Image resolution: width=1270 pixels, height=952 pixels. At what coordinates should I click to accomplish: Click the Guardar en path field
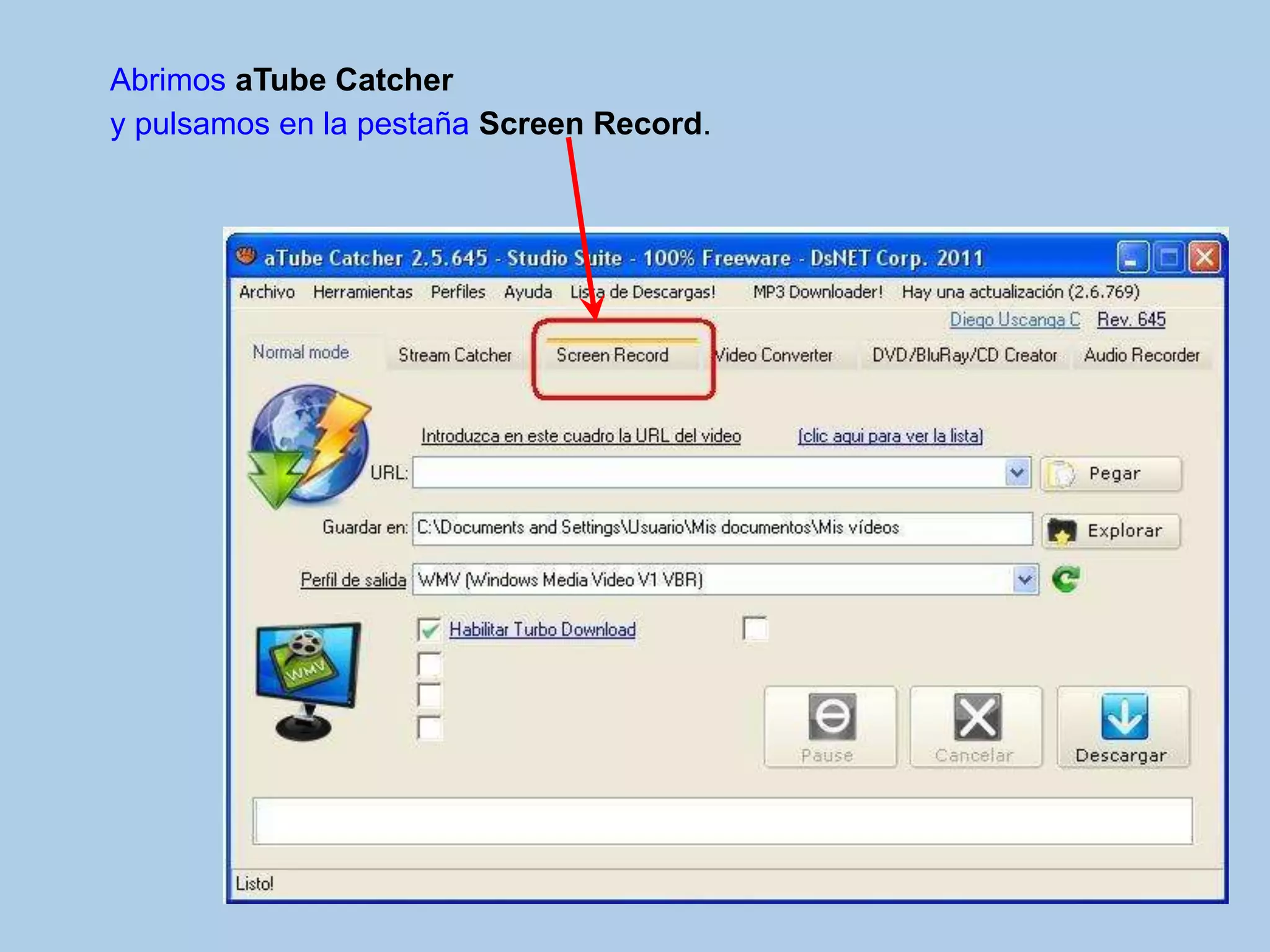pos(722,529)
